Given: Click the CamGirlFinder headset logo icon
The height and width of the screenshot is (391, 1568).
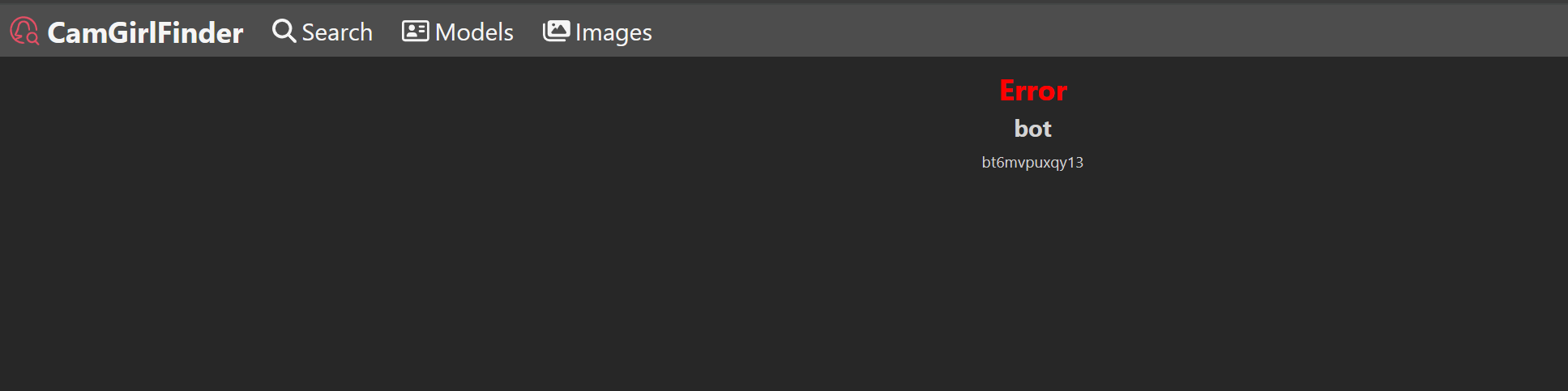Looking at the screenshot, I should point(23,31).
